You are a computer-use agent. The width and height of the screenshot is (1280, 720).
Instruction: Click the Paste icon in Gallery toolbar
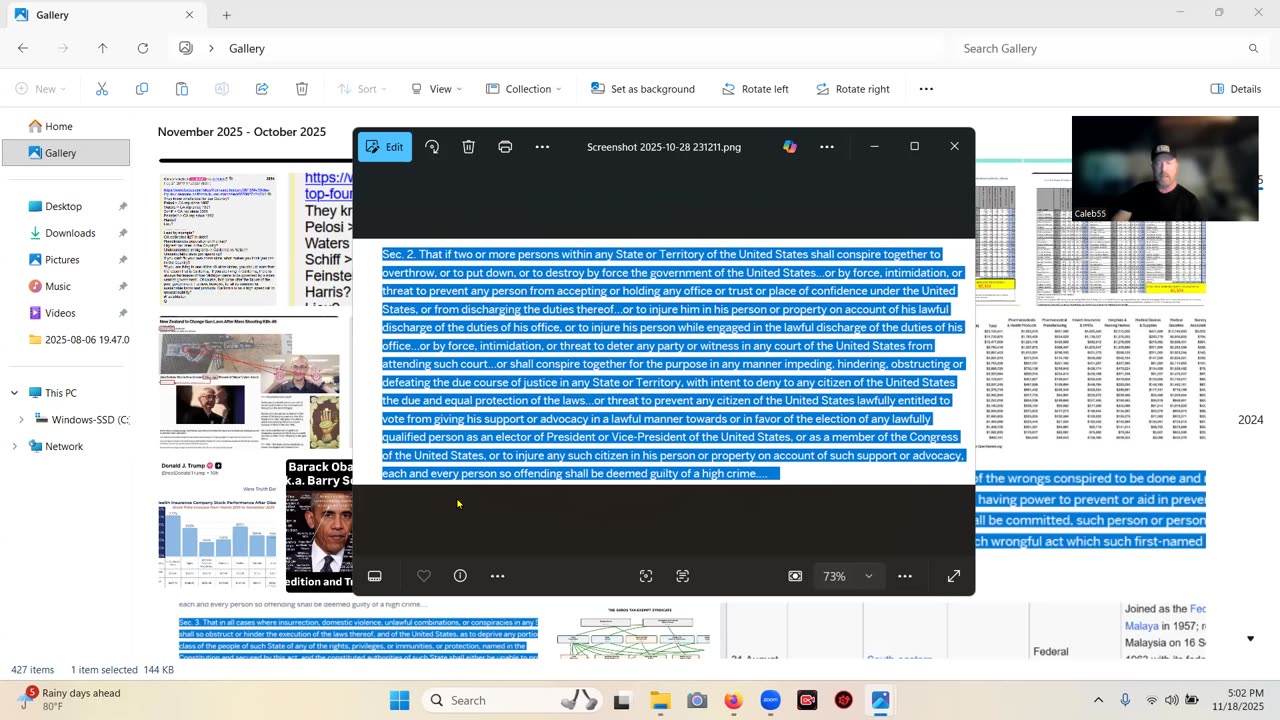182,89
